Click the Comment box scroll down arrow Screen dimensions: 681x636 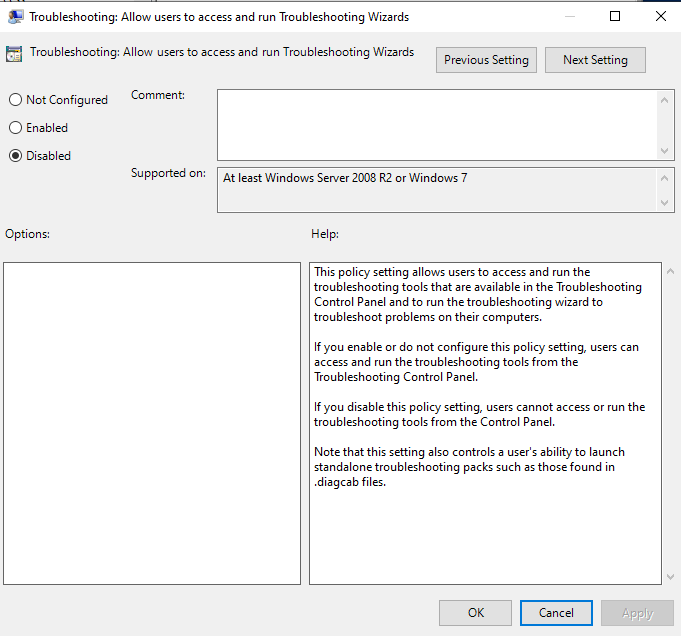tap(664, 151)
